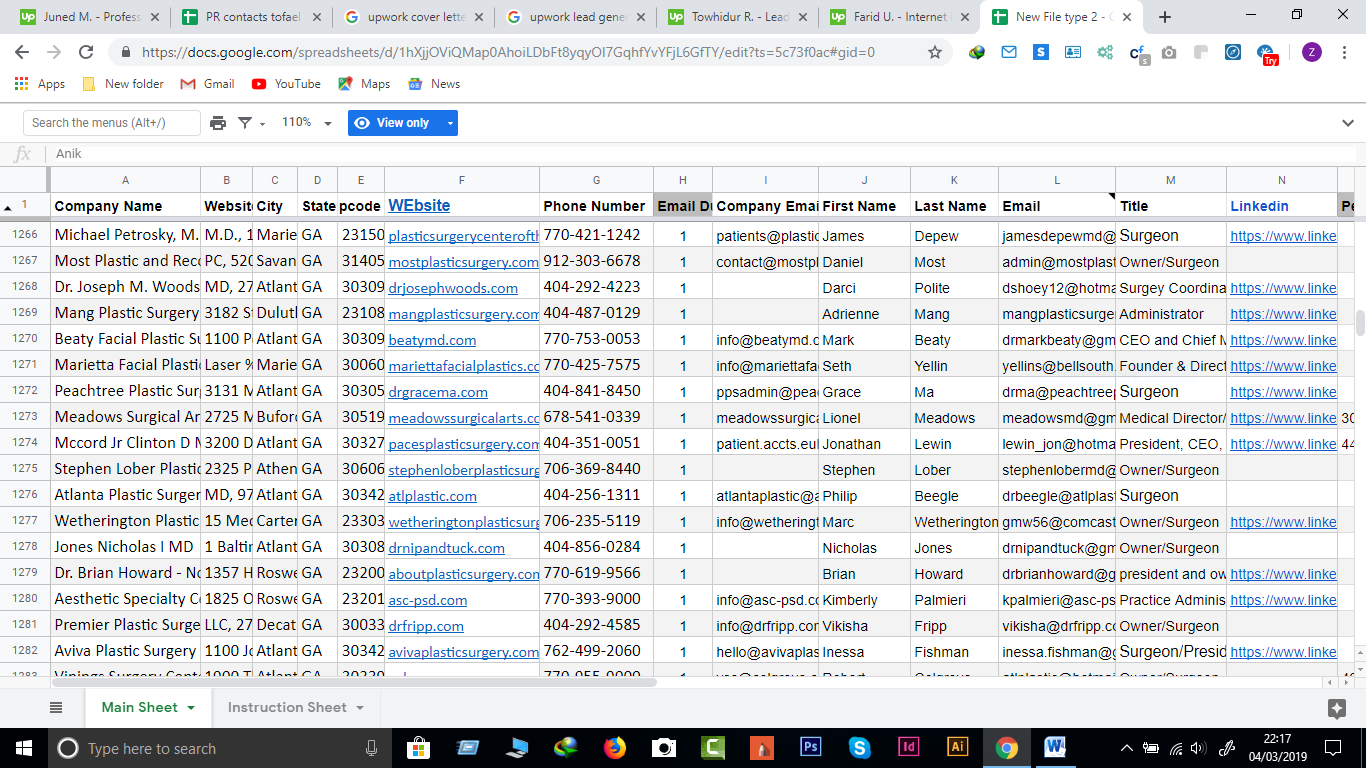Viewport: 1366px width, 768px height.
Task: Collapse the toolbar with the top-right chevron
Action: pos(1347,123)
